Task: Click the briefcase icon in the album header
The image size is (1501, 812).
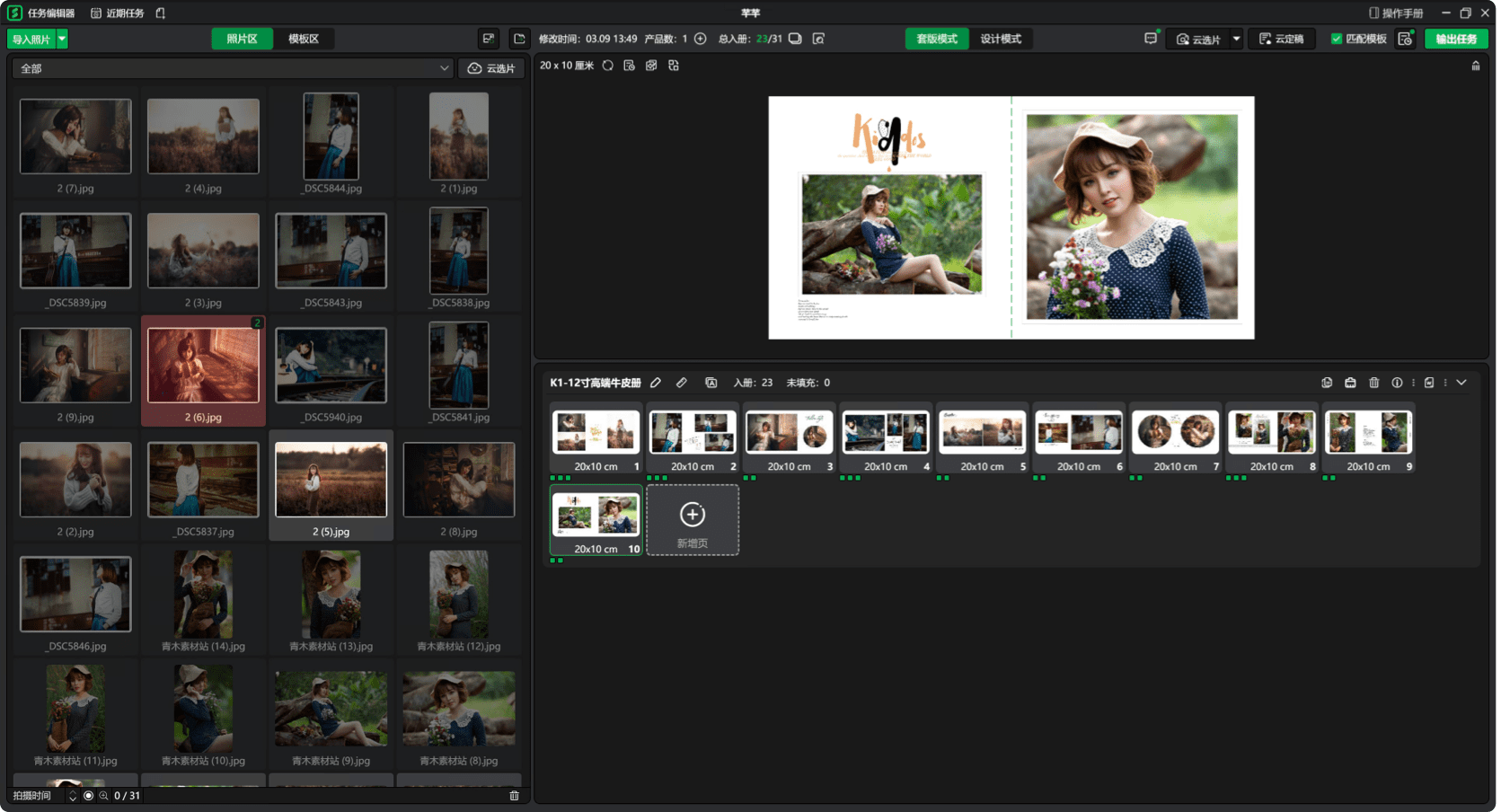Action: coord(1350,383)
